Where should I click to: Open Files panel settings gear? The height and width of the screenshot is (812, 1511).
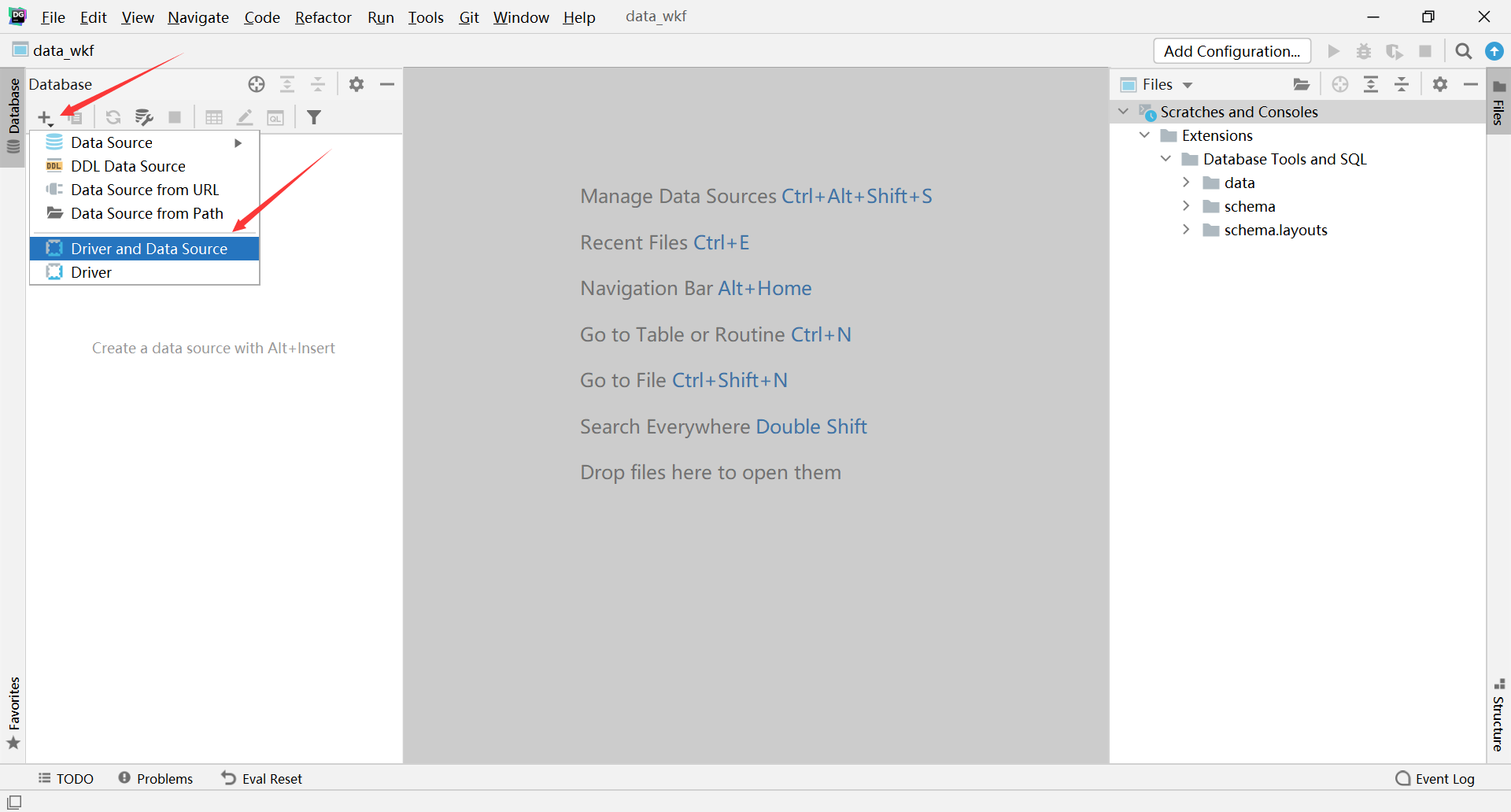[1440, 84]
